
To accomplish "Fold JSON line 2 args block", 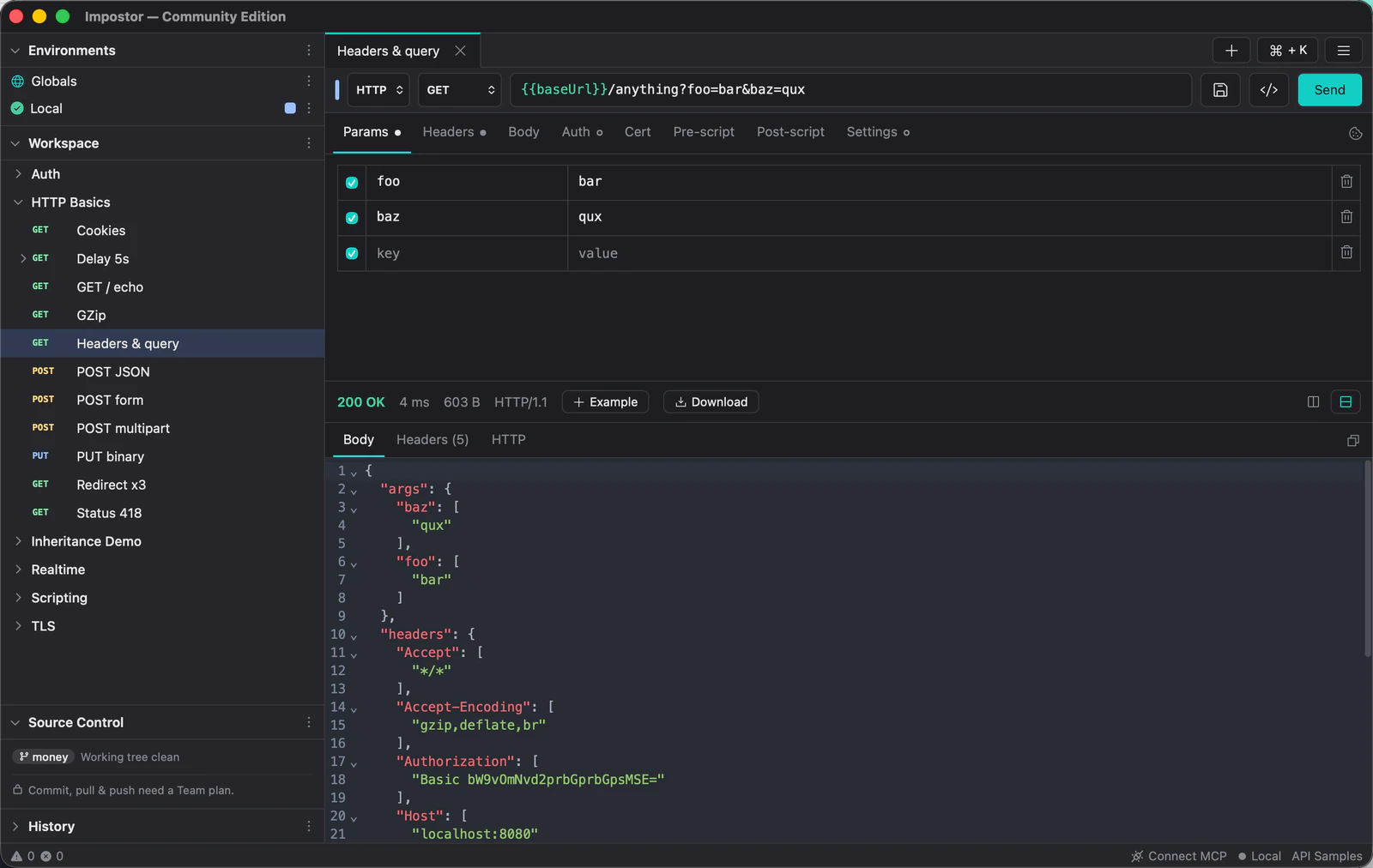I will pyautogui.click(x=354, y=491).
